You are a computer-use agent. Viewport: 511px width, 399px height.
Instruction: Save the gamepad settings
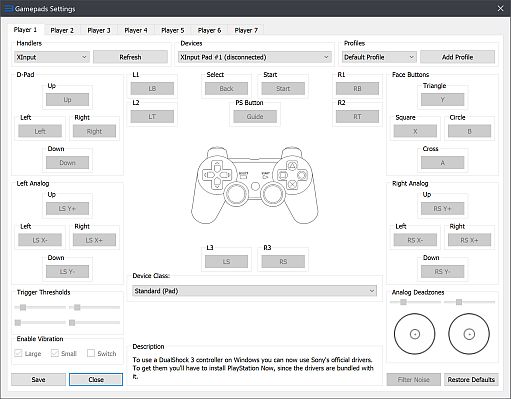pos(38,379)
